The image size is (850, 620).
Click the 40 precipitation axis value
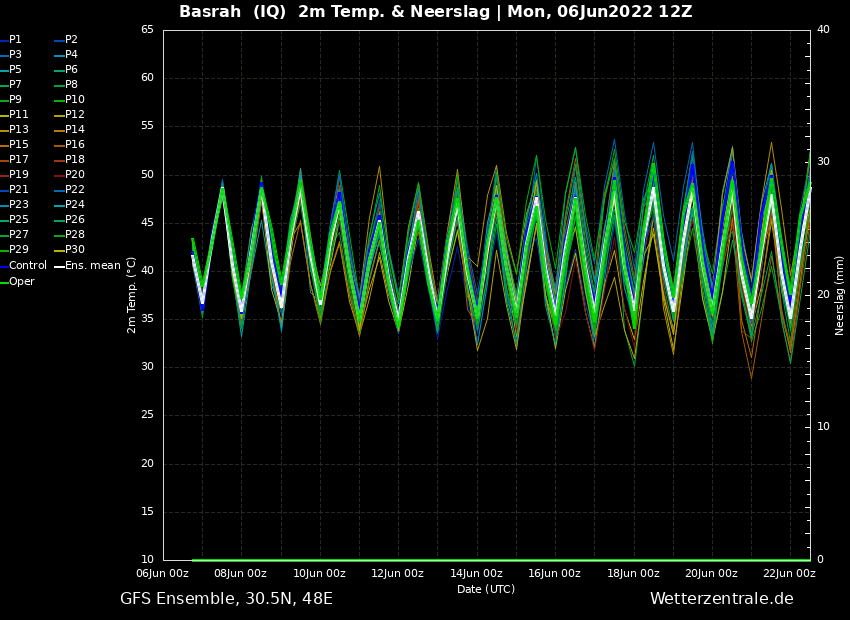(x=823, y=30)
